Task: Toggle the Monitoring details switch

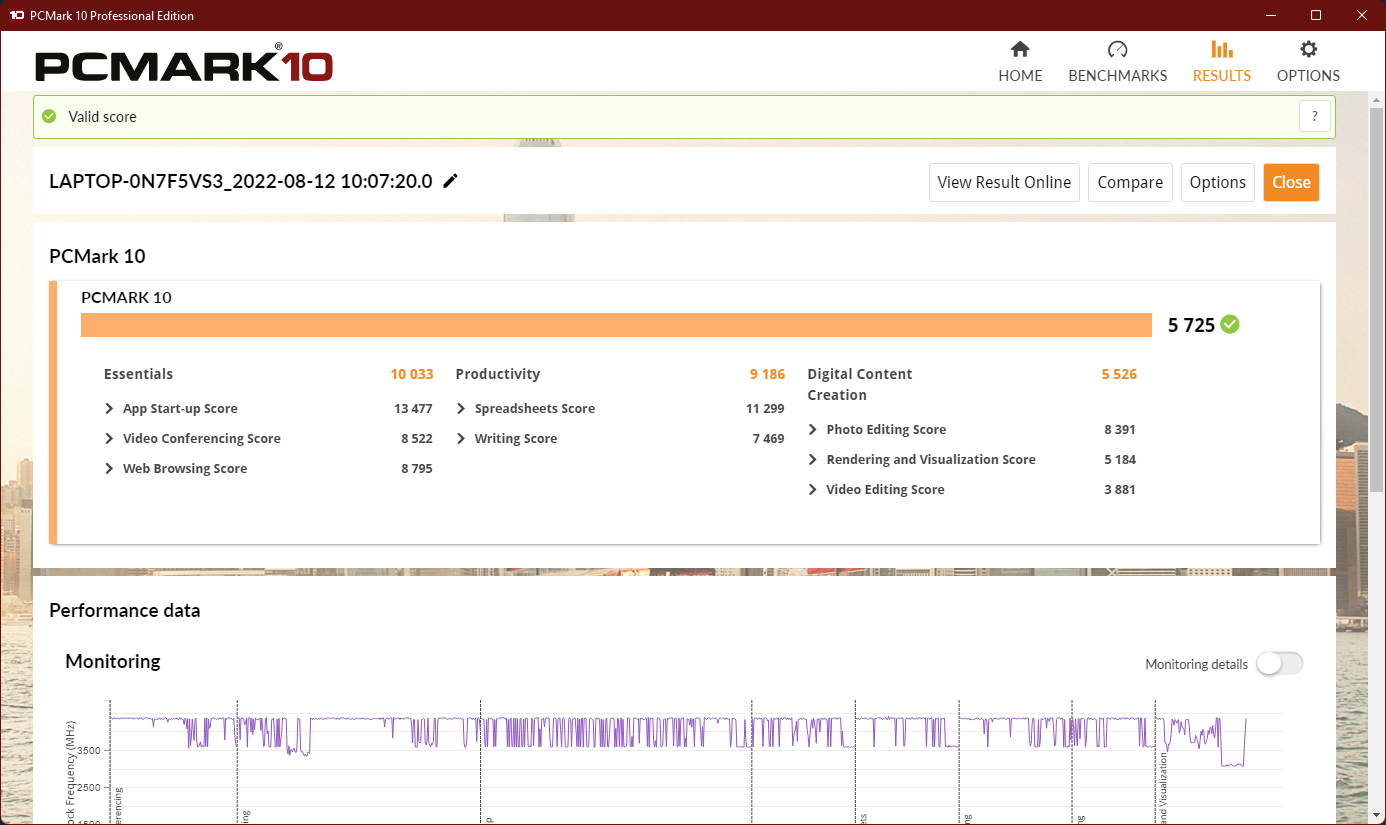Action: pos(1280,664)
